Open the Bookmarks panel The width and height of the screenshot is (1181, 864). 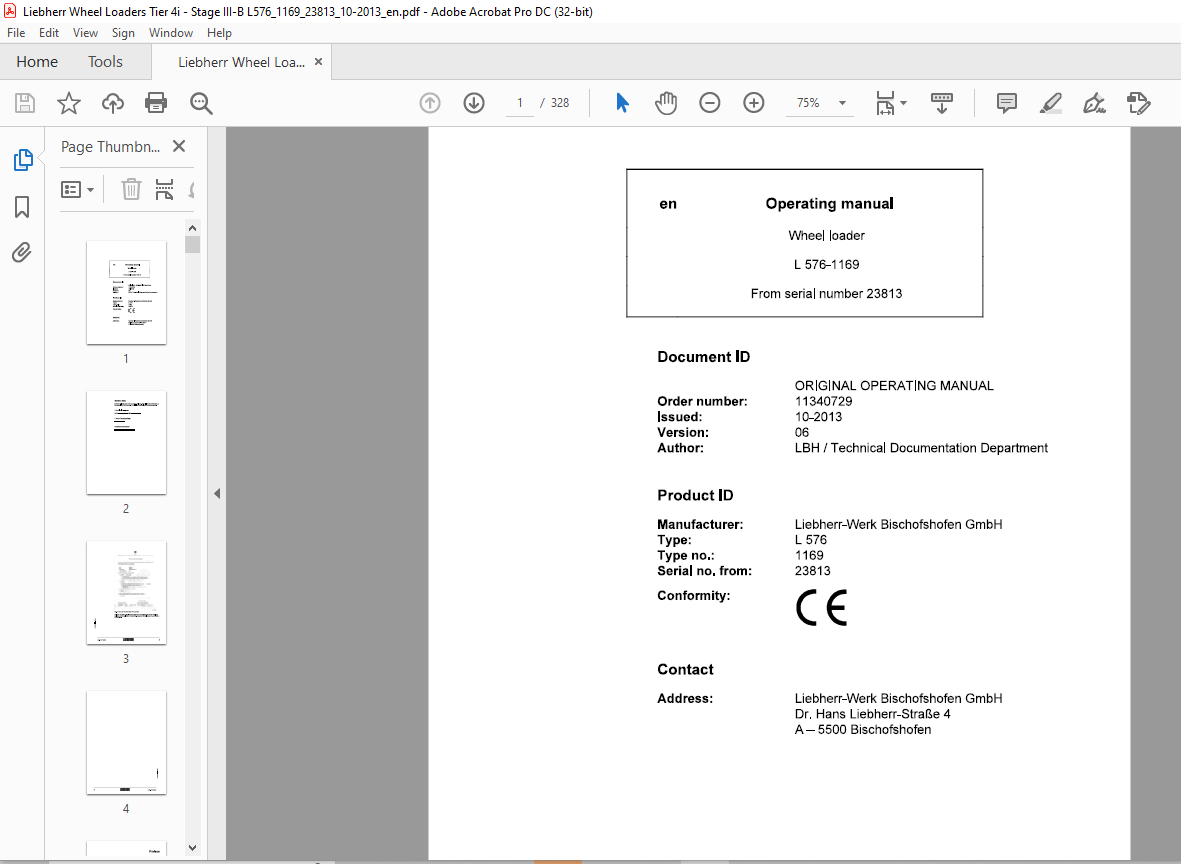pyautogui.click(x=22, y=206)
